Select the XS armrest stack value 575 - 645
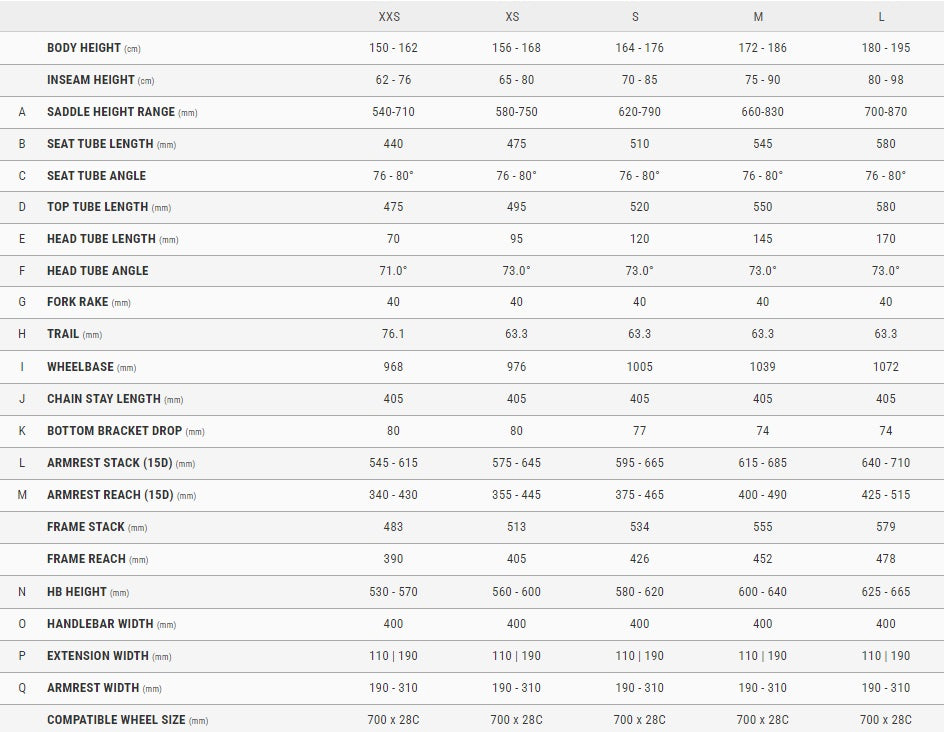This screenshot has height=732, width=944. point(516,463)
